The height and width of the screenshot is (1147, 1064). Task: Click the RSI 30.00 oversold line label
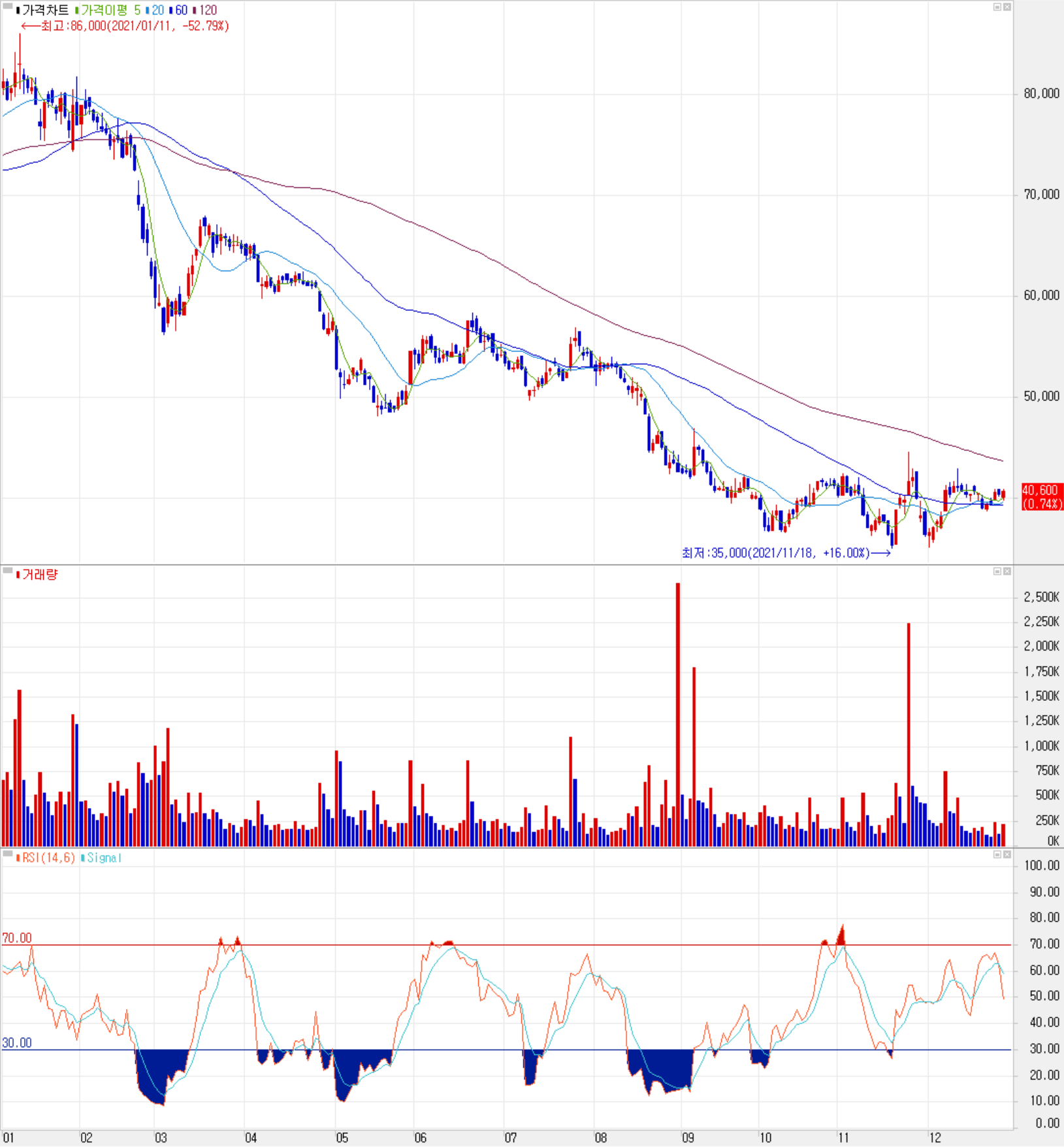17,1043
